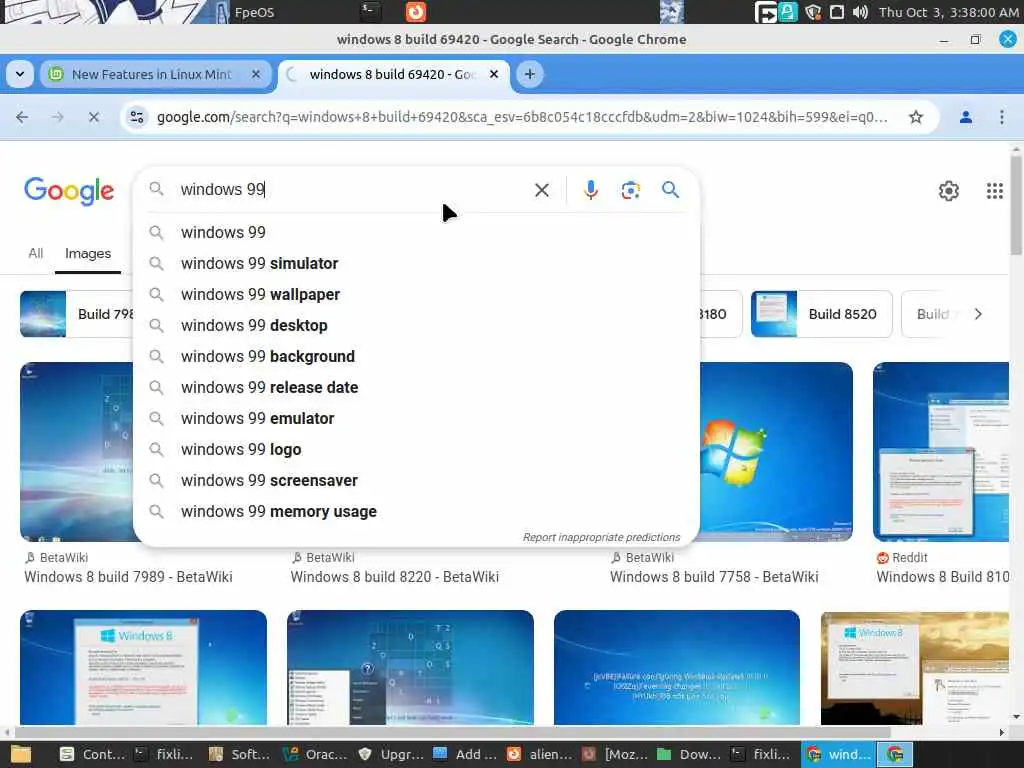This screenshot has width=1024, height=768.
Task: Open bottom-row thumbnail with red text dialog
Action: (x=143, y=667)
